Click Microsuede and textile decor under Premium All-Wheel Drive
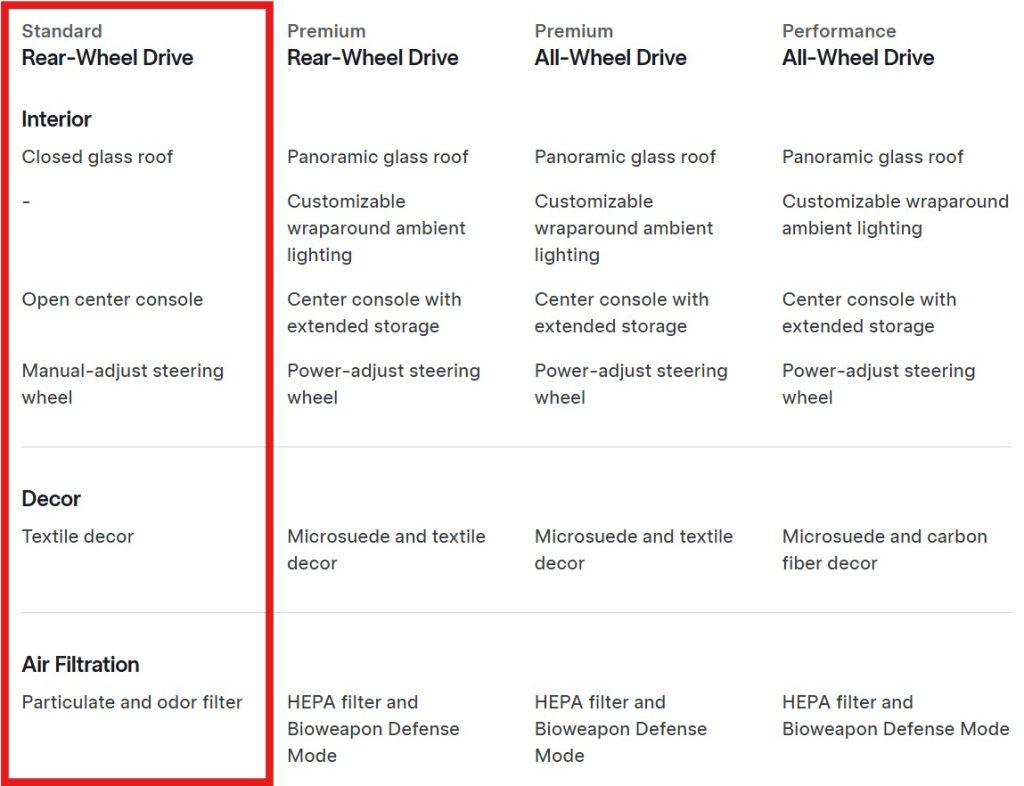1024x786 pixels. pos(633,550)
